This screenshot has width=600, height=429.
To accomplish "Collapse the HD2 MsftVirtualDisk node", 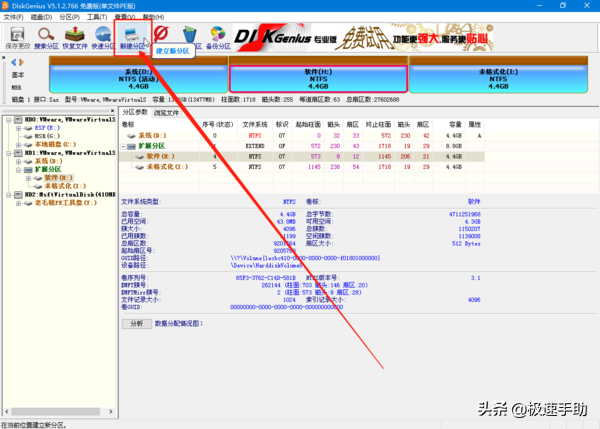I will [x=8, y=195].
